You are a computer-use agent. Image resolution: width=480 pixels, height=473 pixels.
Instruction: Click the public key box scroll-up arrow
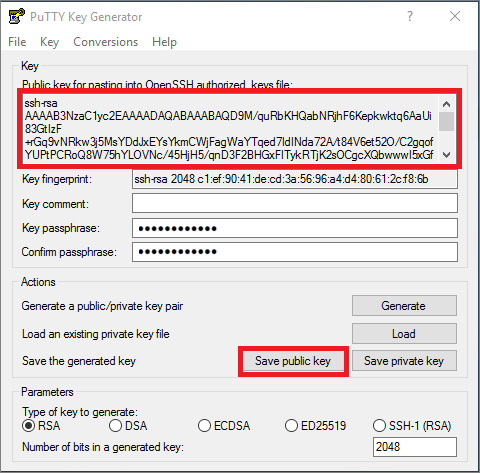click(x=446, y=104)
